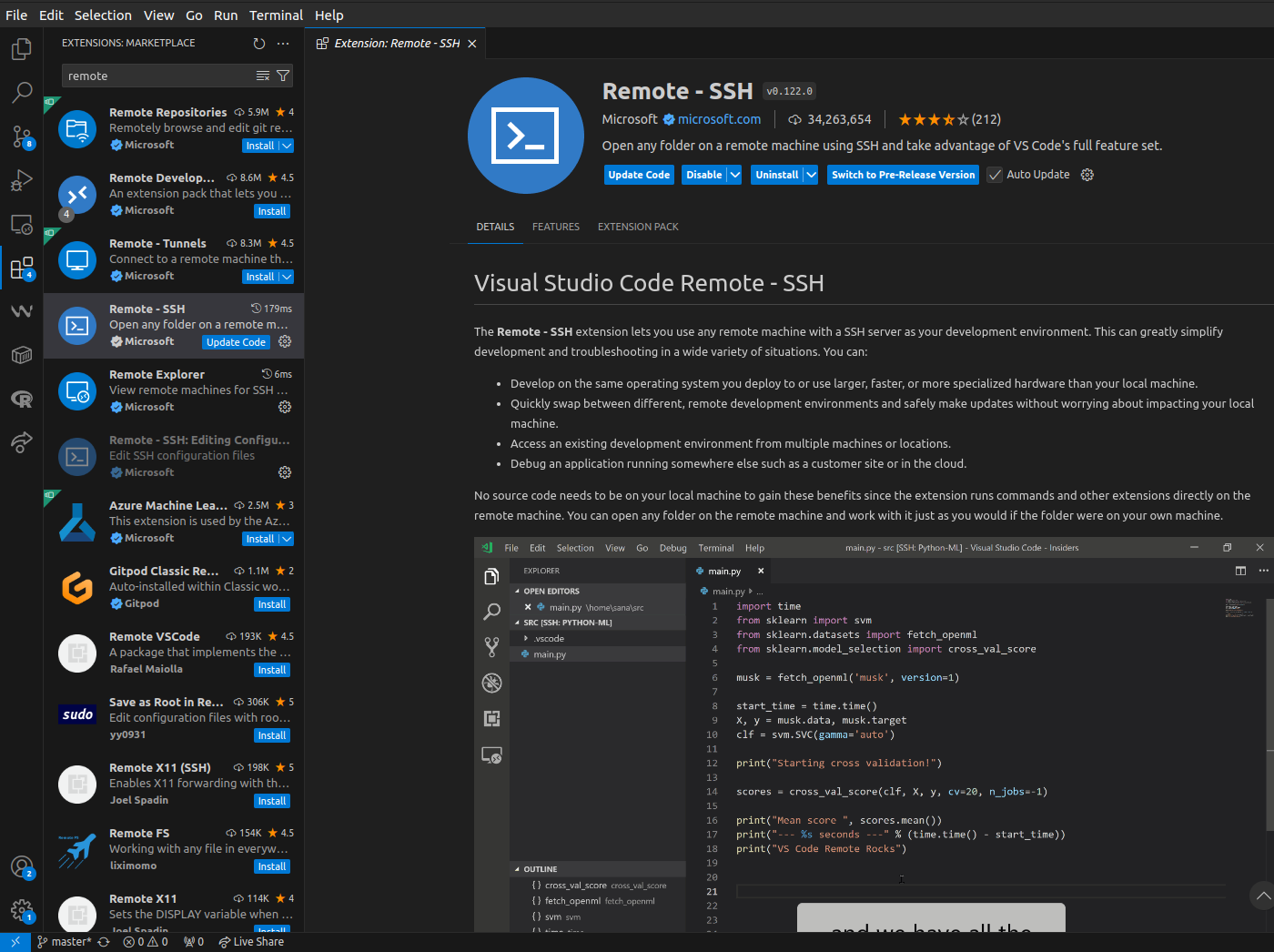Open the microsoft.com publisher link
The height and width of the screenshot is (952, 1274).
point(719,119)
